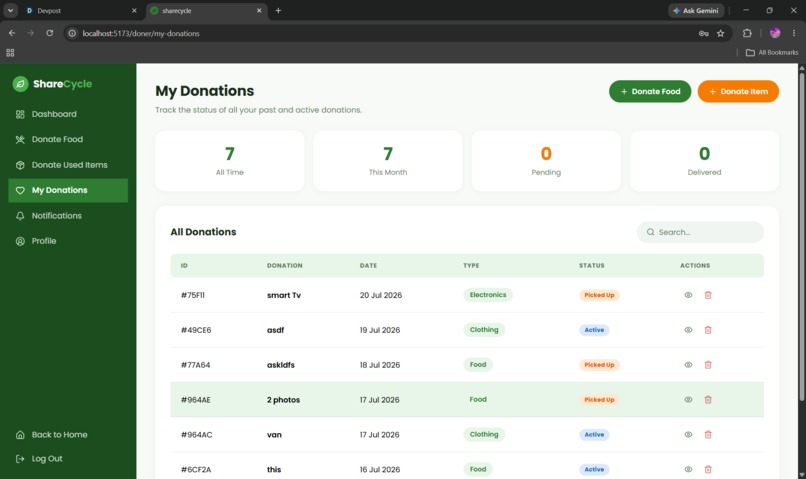Viewport: 806px width, 479px height.
Task: View details of the asdf donation
Action: [x=688, y=330]
